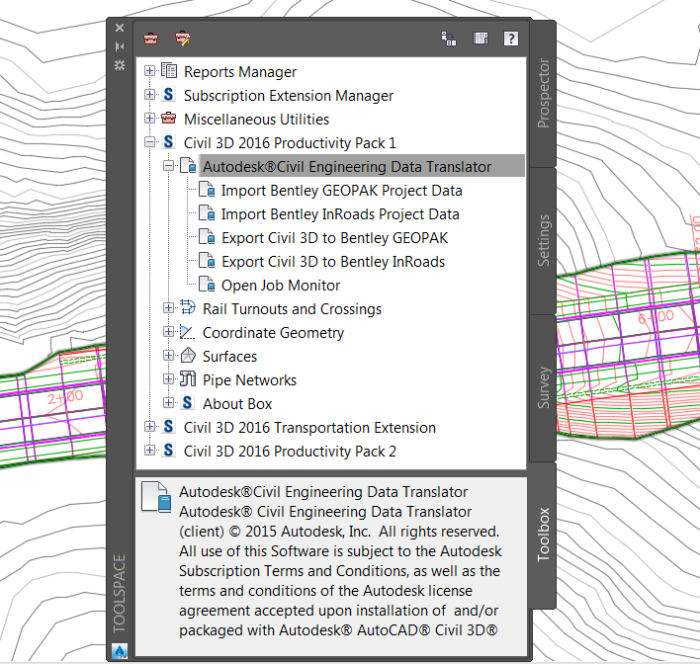Select Miscellaneous Utilities label
Screen dimensions: 700x664
pyautogui.click(x=256, y=119)
